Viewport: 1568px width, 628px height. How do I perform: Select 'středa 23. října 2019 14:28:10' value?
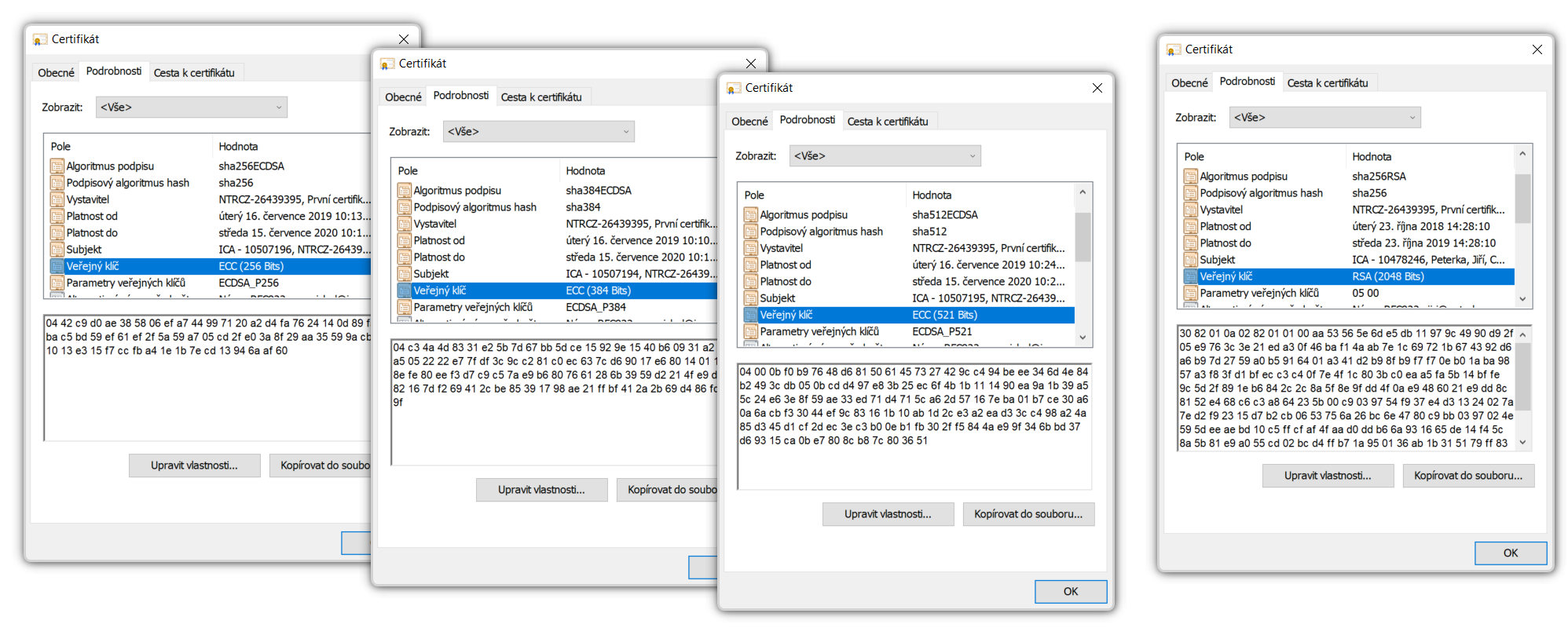(x=1424, y=243)
